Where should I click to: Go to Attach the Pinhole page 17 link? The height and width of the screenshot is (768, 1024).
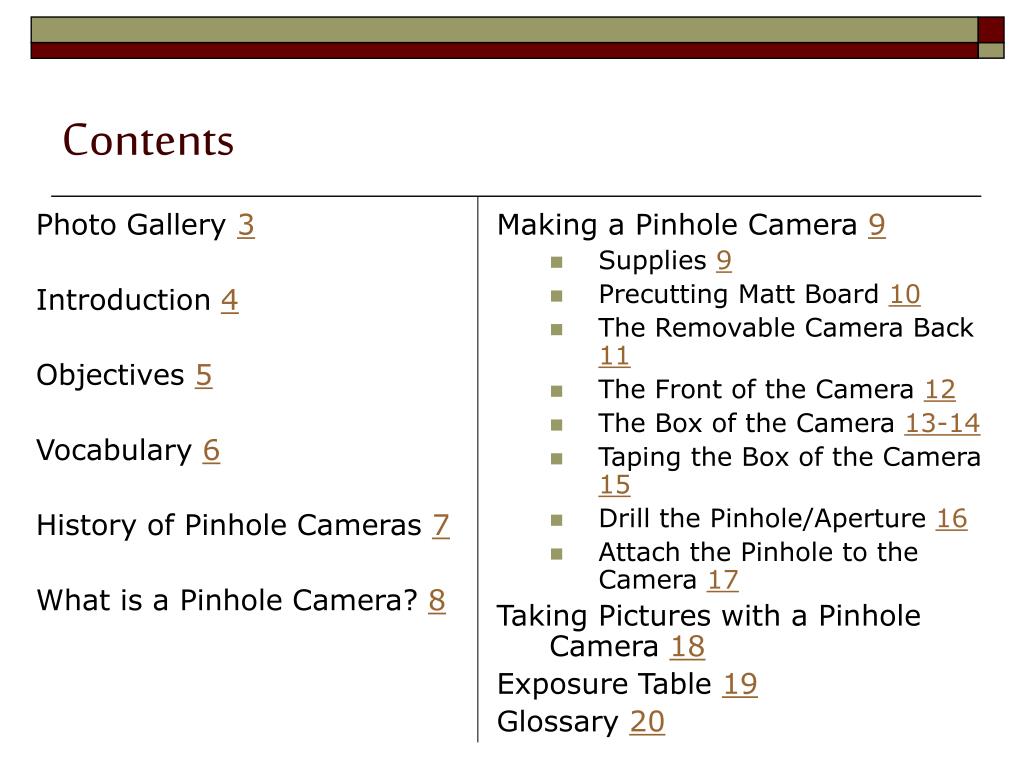[x=722, y=580]
